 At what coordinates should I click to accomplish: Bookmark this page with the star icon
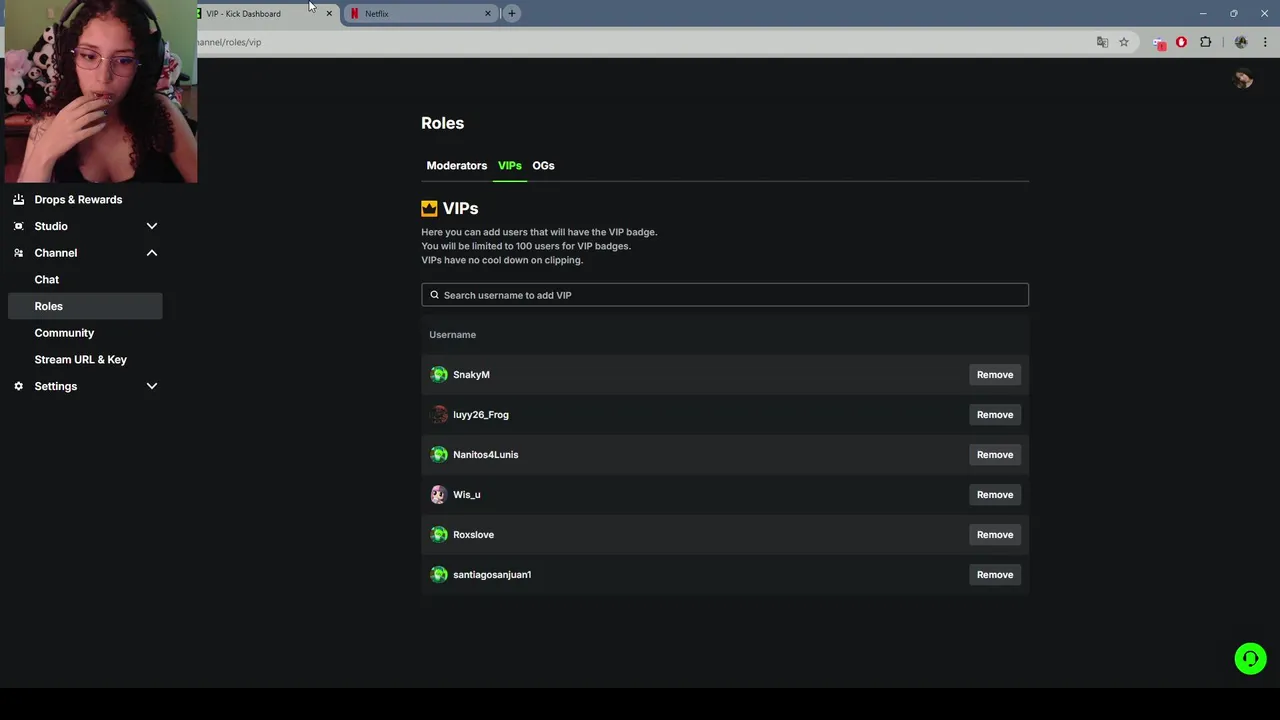pyautogui.click(x=1124, y=42)
